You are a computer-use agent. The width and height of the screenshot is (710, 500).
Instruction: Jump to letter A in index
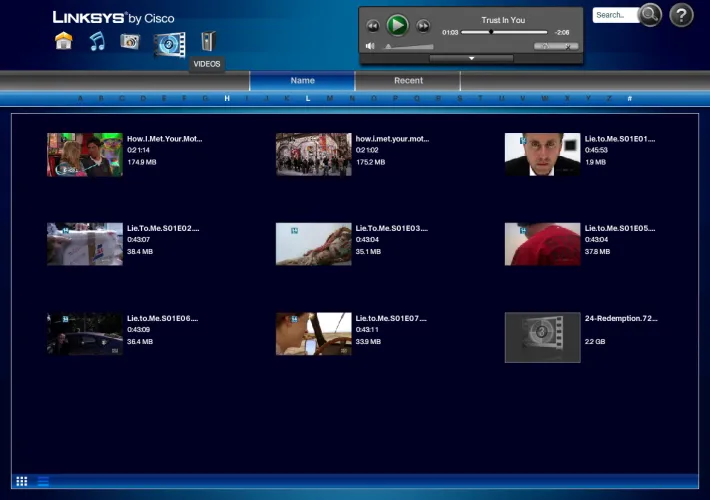80,98
